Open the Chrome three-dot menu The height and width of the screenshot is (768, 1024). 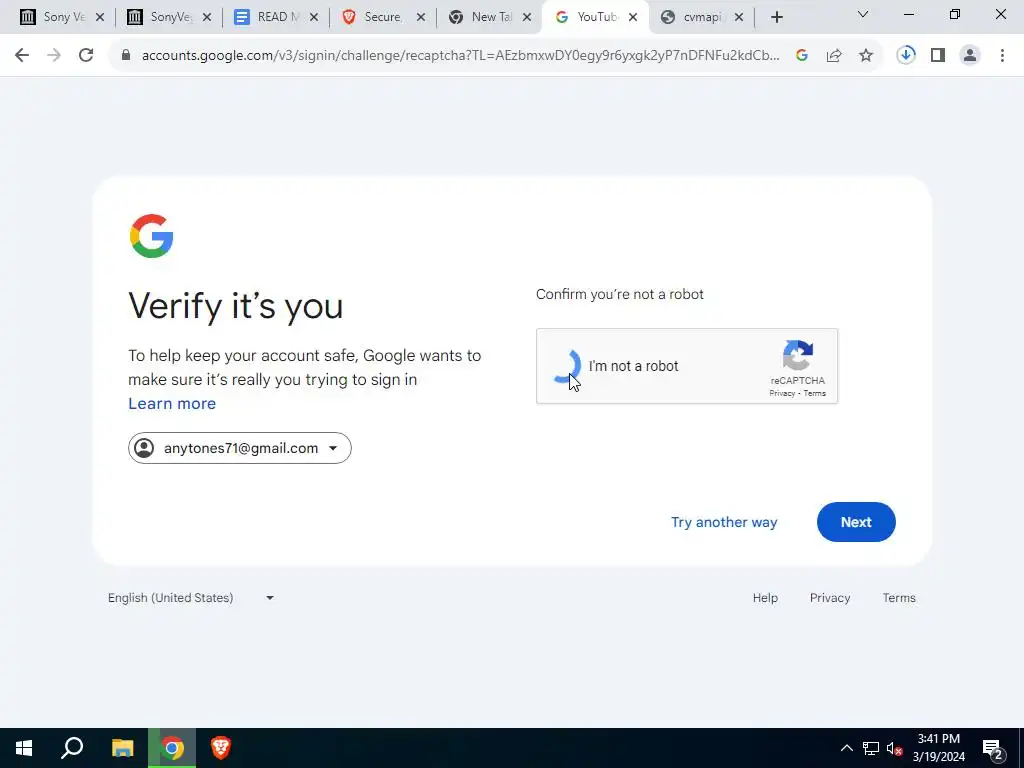click(1002, 56)
